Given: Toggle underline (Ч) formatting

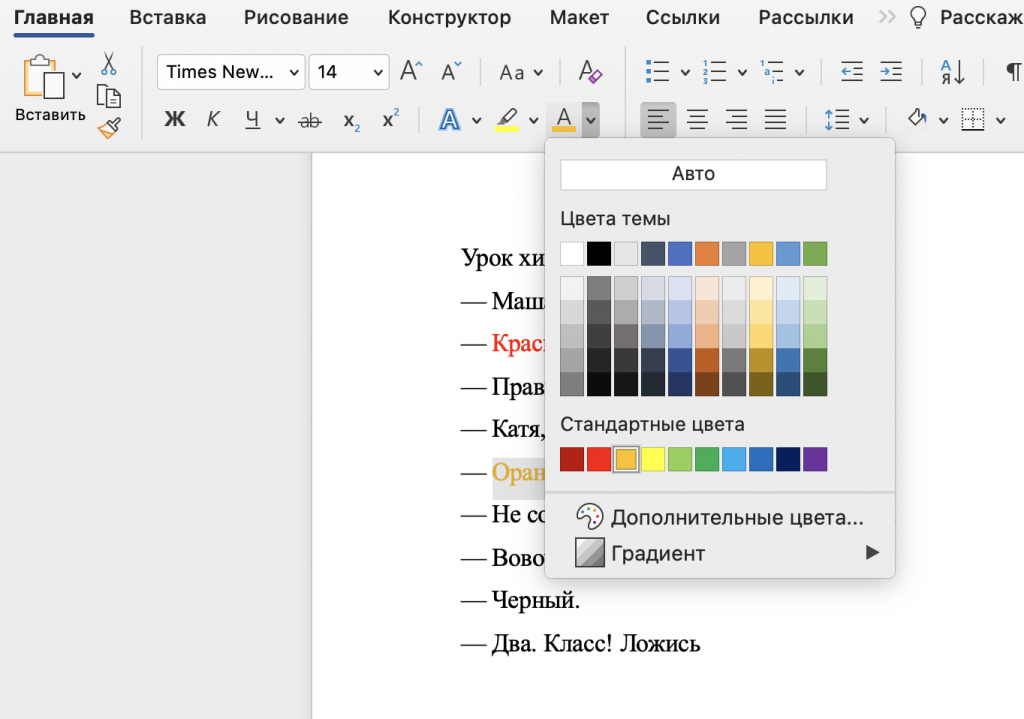Looking at the screenshot, I should click(252, 120).
